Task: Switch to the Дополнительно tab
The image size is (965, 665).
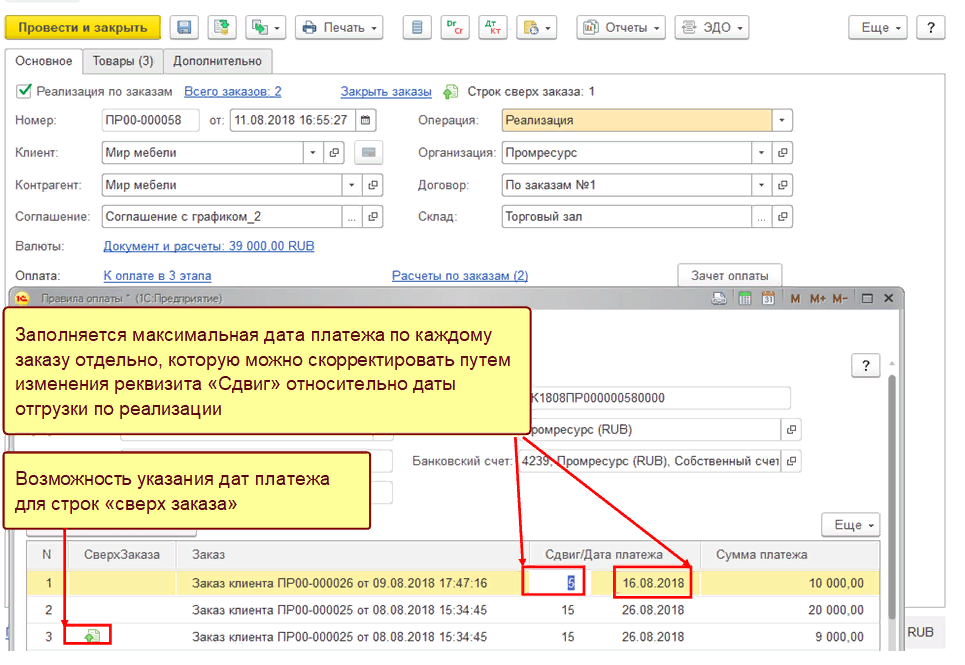Action: coord(217,61)
